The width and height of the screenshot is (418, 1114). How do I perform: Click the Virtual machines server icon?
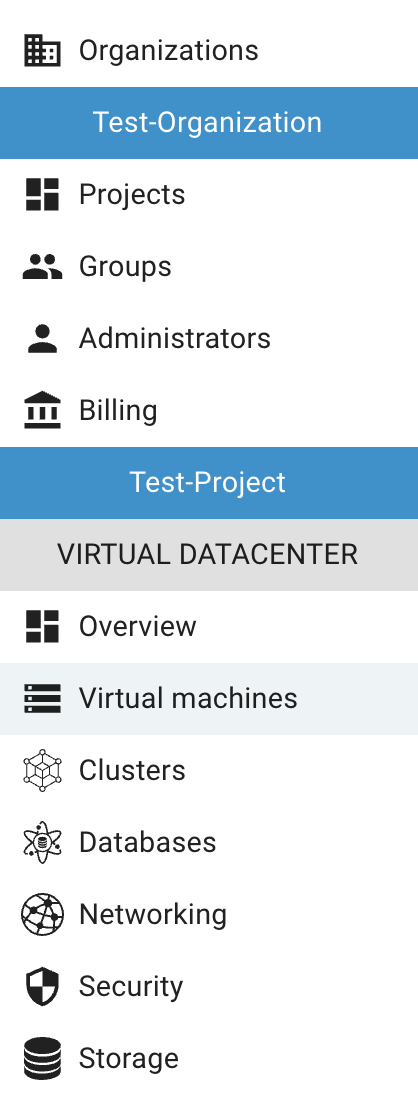(42, 698)
